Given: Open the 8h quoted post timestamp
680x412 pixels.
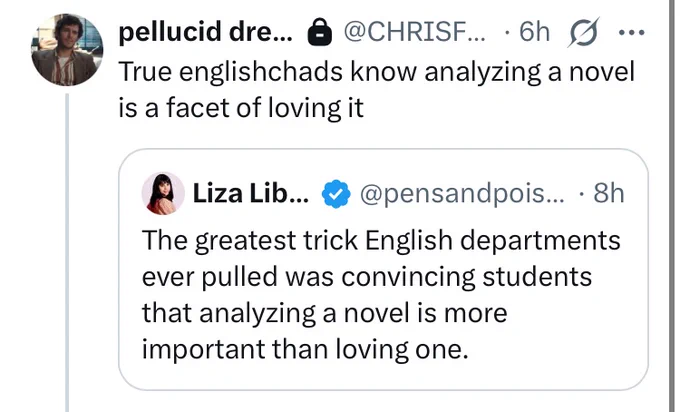Looking at the screenshot, I should [609, 193].
